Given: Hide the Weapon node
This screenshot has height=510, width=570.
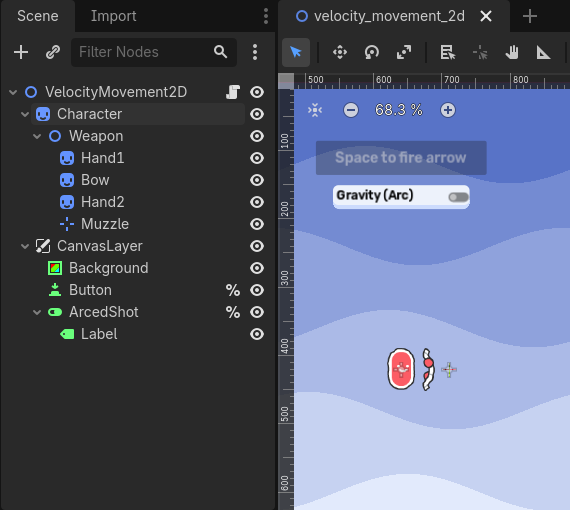Looking at the screenshot, I should coord(257,136).
